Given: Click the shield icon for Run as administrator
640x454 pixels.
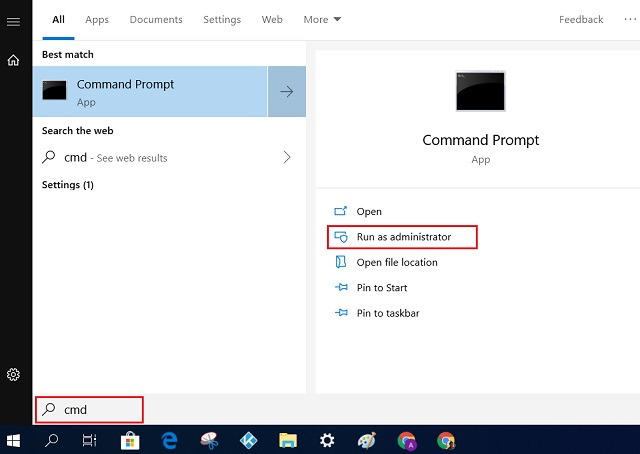Looking at the screenshot, I should (x=341, y=237).
